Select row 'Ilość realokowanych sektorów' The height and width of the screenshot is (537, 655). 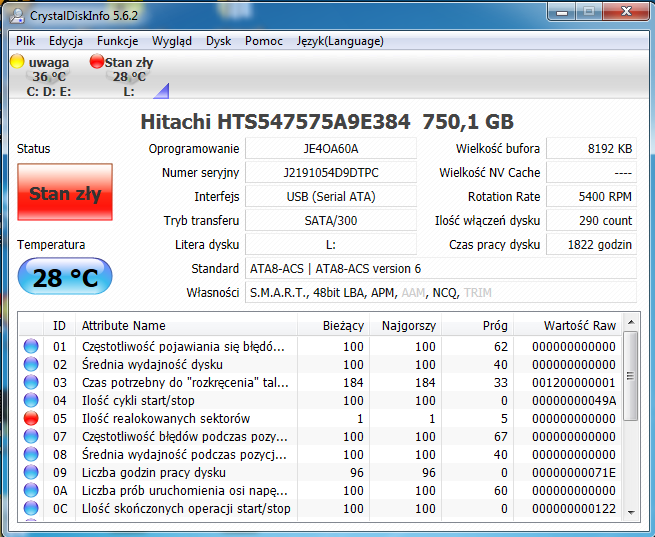320,418
